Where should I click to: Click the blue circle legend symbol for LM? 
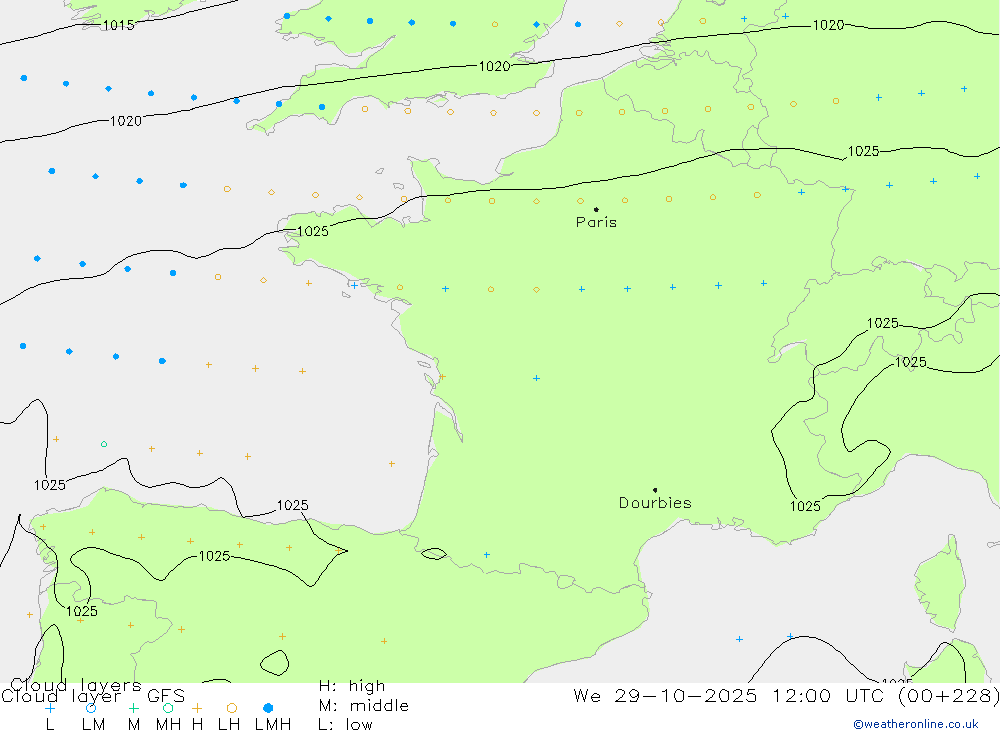91,708
